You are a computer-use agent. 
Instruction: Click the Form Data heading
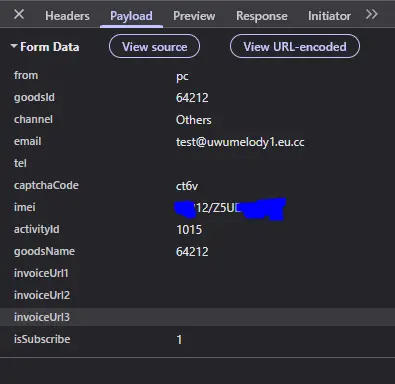tap(50, 47)
